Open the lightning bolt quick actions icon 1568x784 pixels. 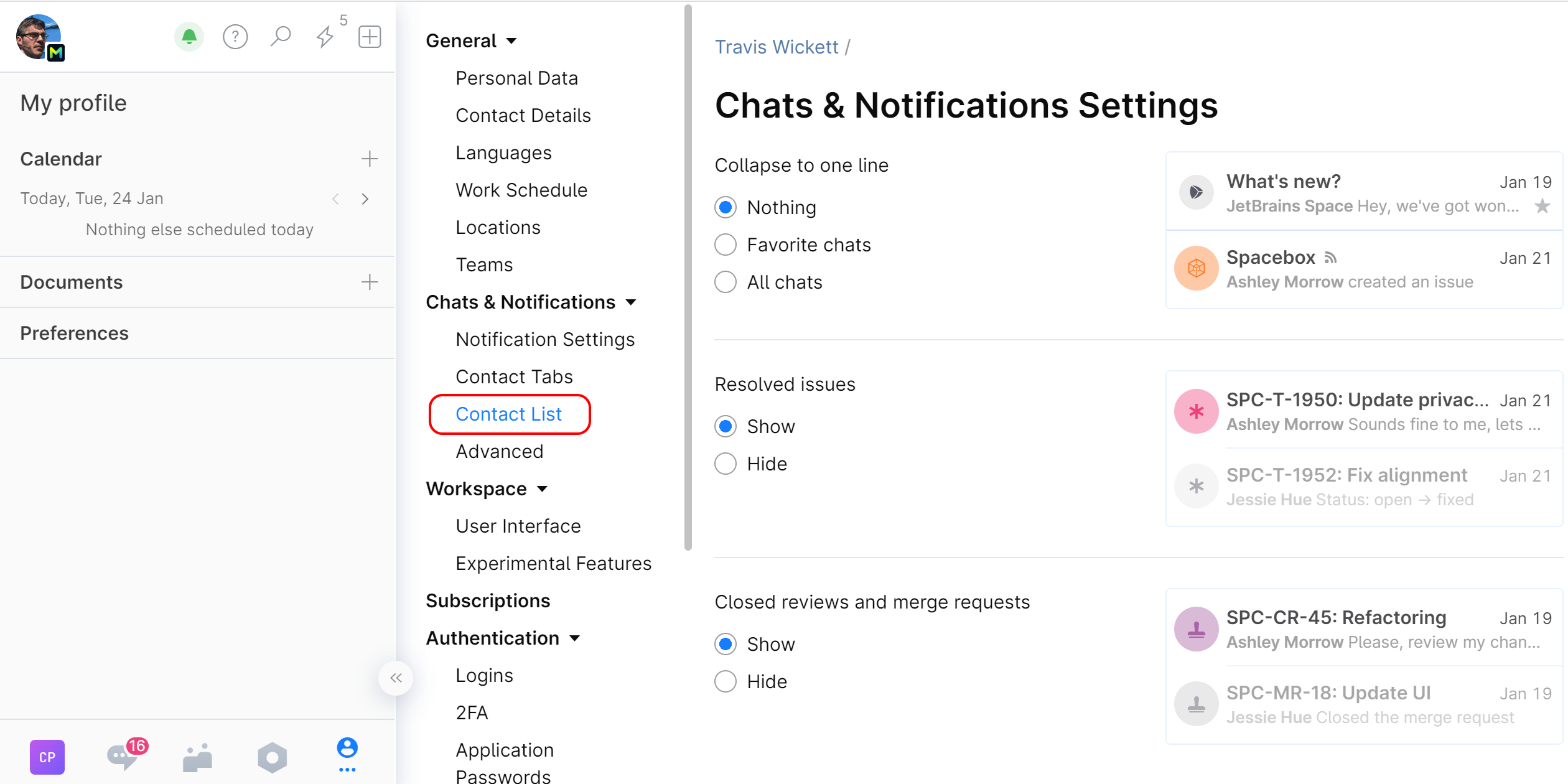point(325,37)
